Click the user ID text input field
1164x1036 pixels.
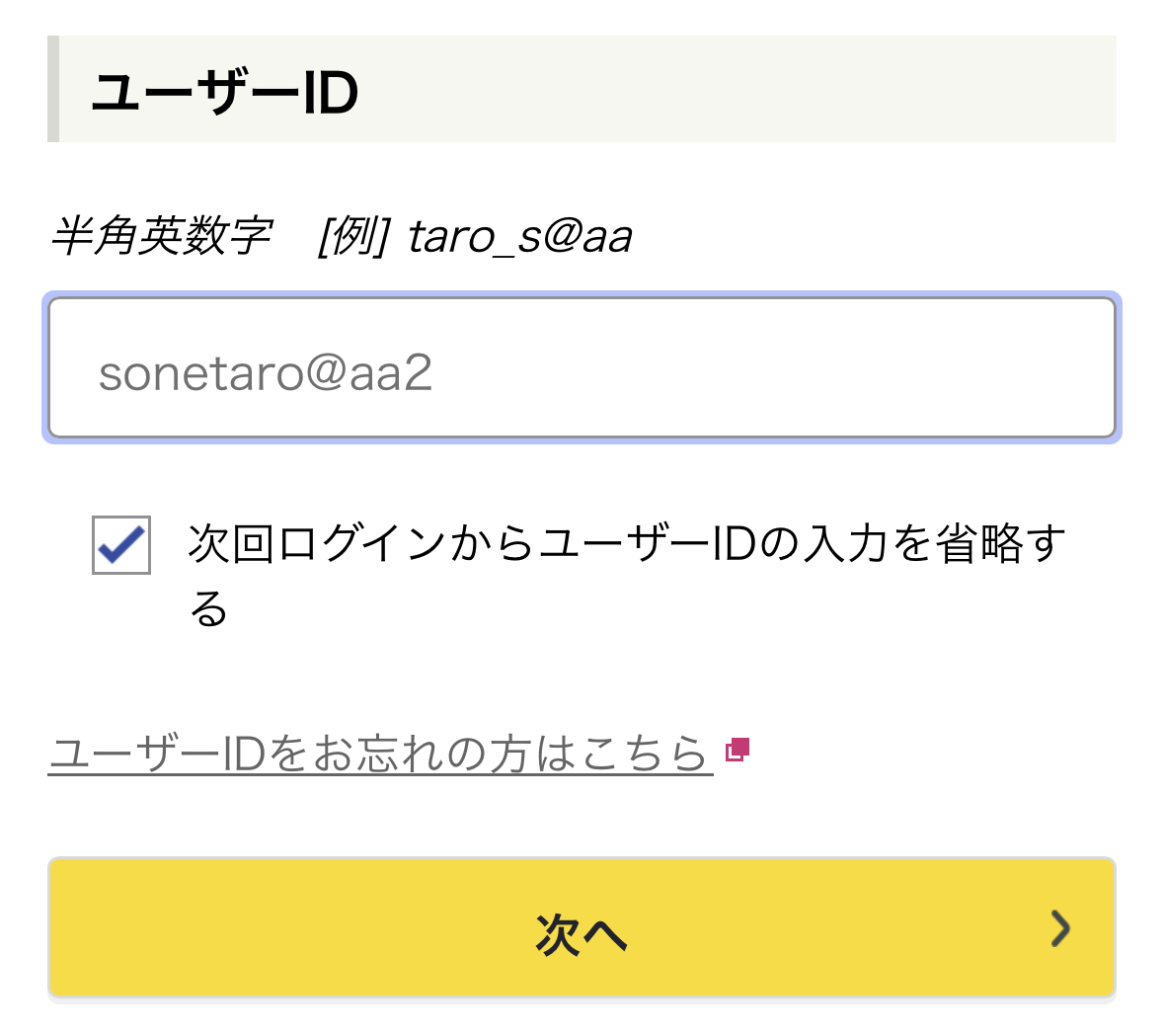tap(582, 368)
